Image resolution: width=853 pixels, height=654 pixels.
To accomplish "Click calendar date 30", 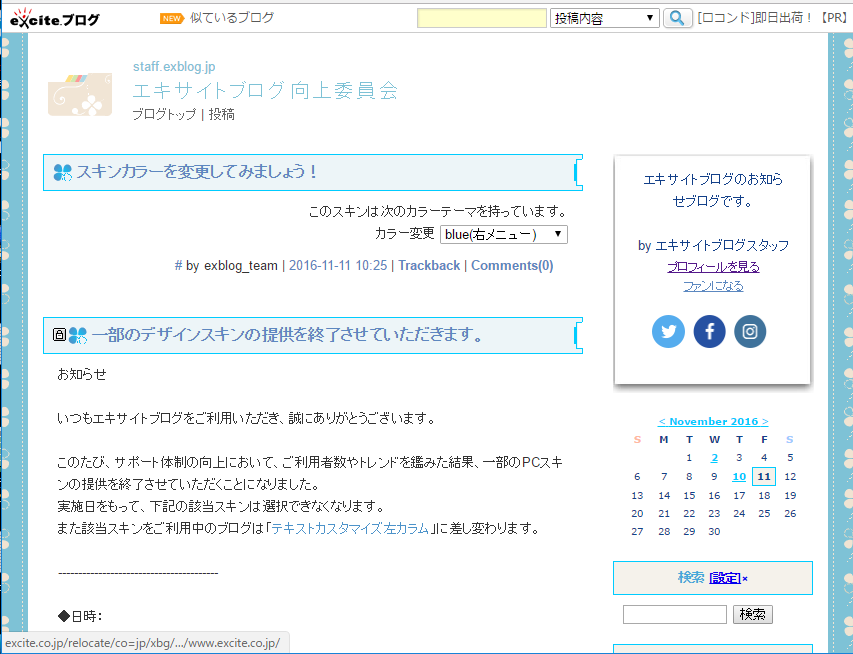I will (714, 532).
